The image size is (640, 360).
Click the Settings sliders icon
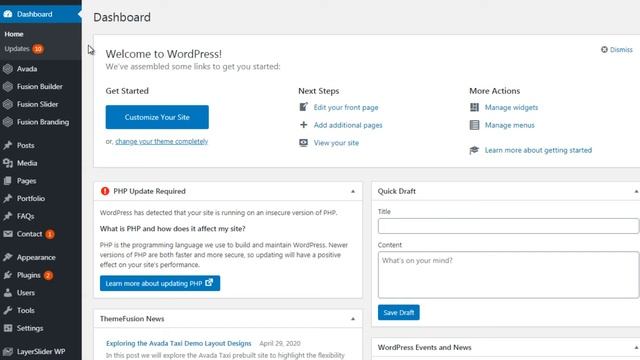8,328
